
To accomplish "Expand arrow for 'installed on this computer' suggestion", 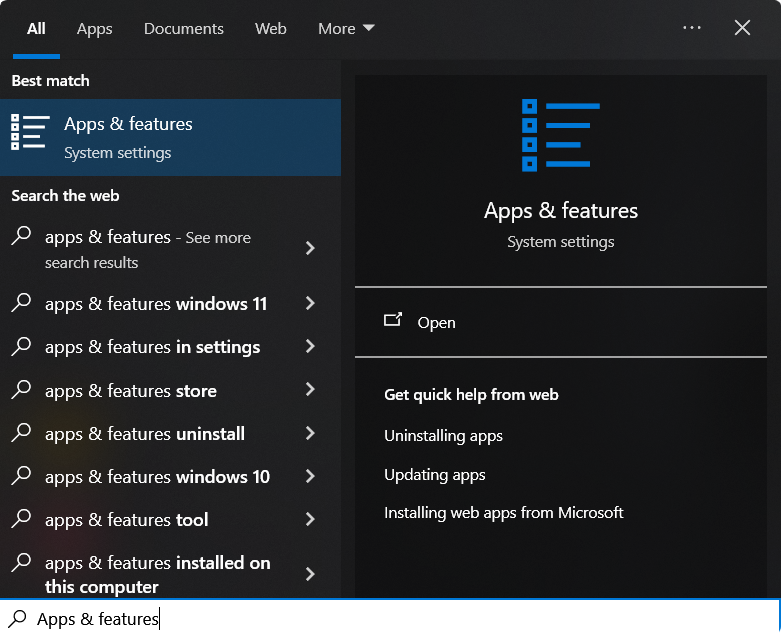I will tap(310, 574).
